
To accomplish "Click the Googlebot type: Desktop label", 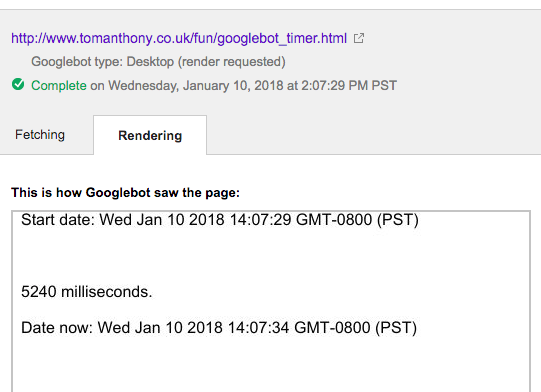I will (x=102, y=62).
